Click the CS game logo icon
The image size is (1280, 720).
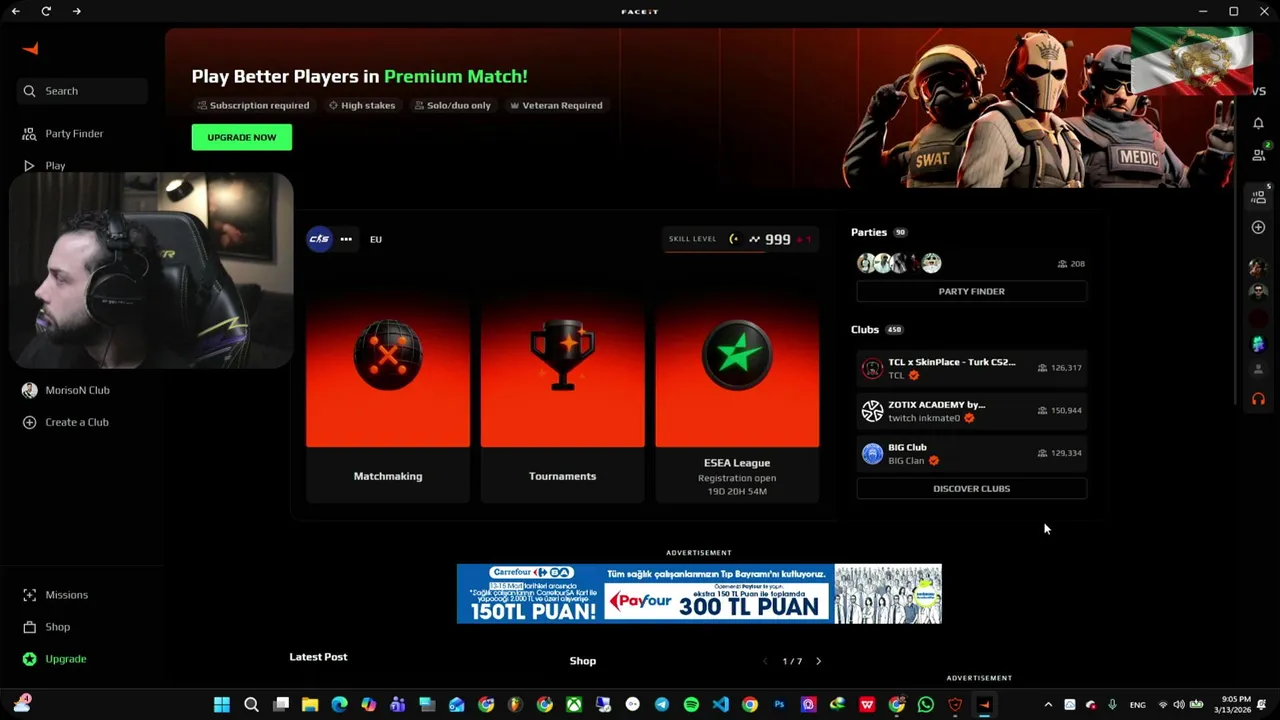[319, 239]
